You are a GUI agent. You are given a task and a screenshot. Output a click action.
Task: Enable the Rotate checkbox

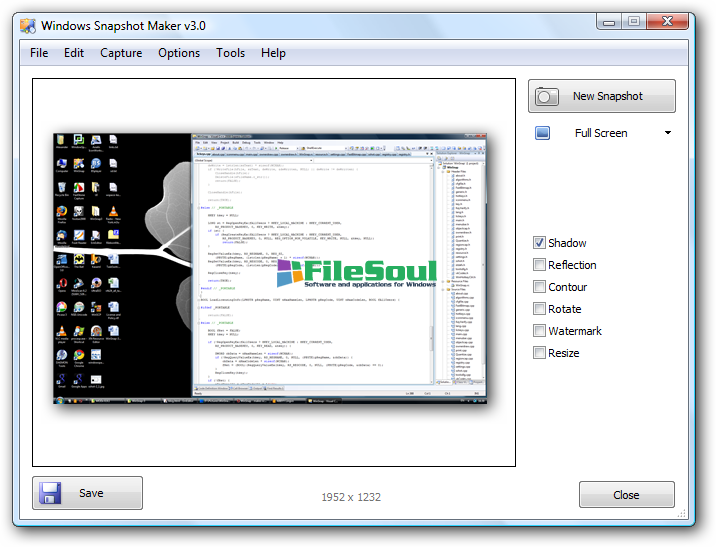pos(539,308)
